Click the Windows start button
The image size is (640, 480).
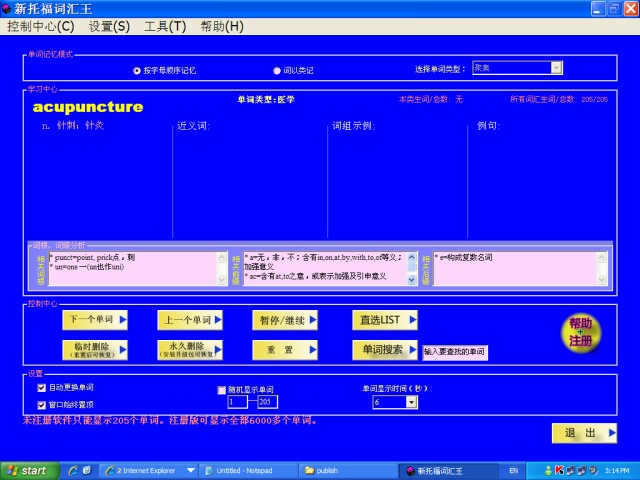(29, 471)
